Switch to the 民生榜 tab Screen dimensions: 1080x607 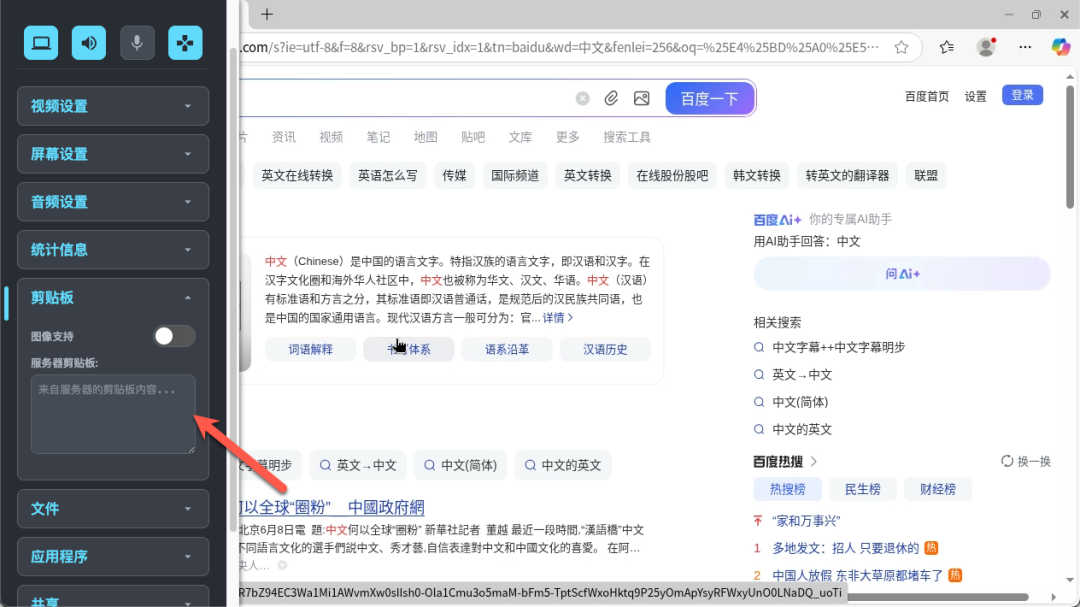click(862, 489)
